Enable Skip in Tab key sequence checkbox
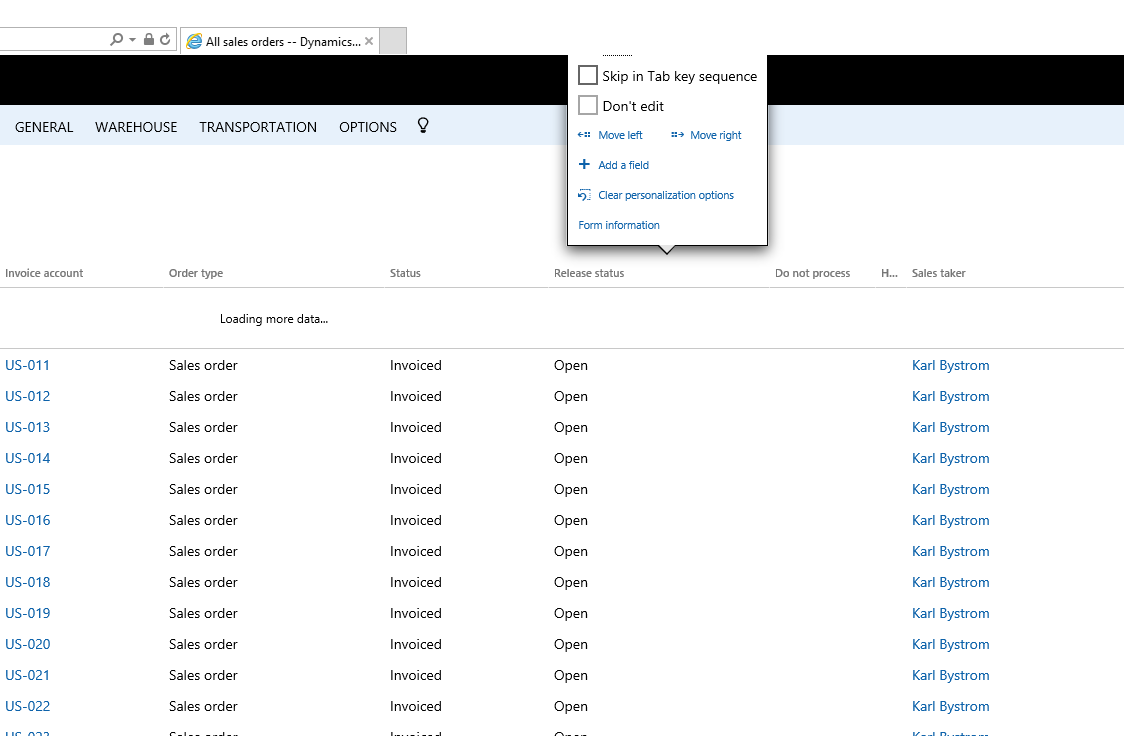The height and width of the screenshot is (736, 1124). point(588,76)
